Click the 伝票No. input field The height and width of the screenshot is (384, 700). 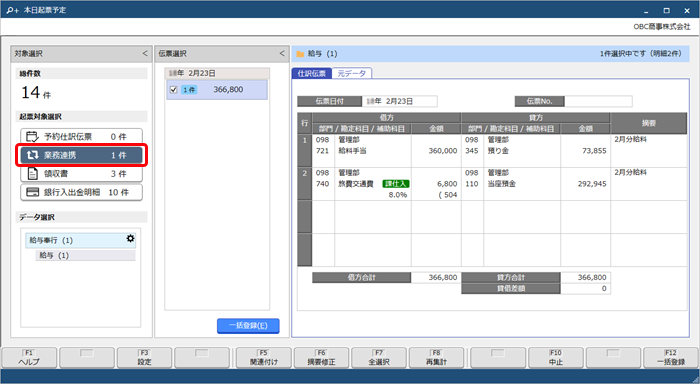point(598,101)
